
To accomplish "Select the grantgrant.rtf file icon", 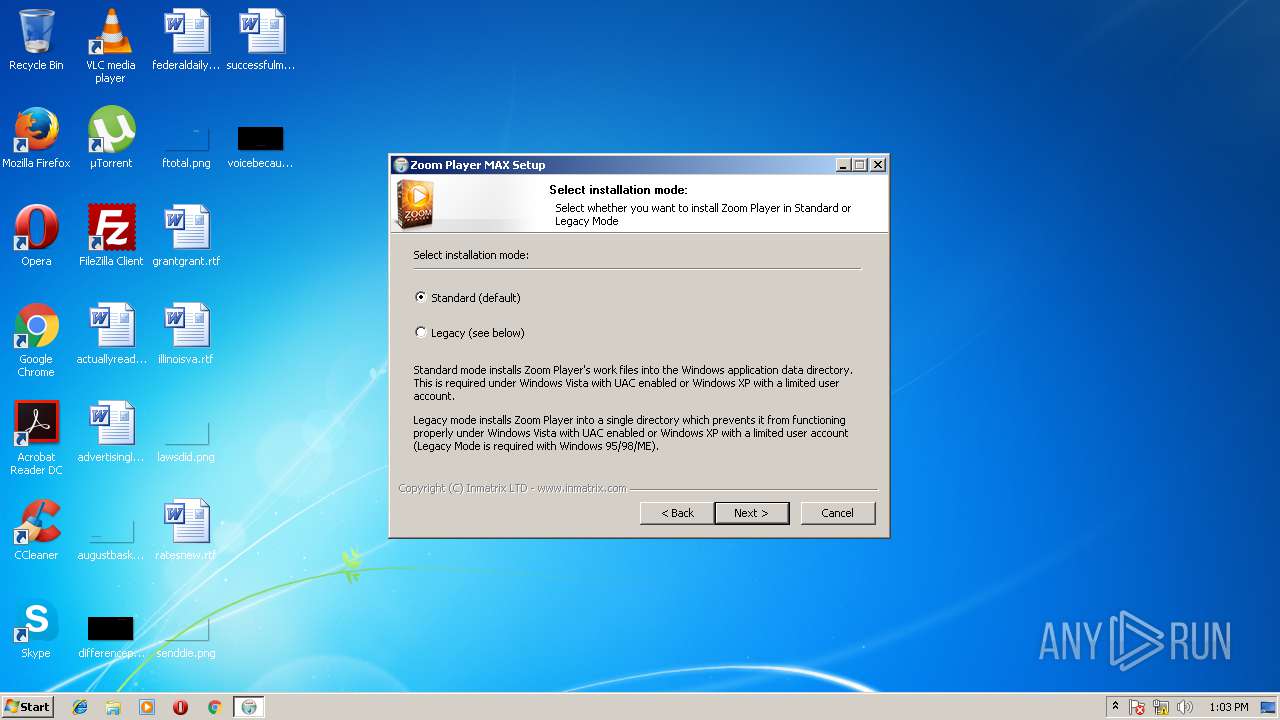I will (186, 236).
